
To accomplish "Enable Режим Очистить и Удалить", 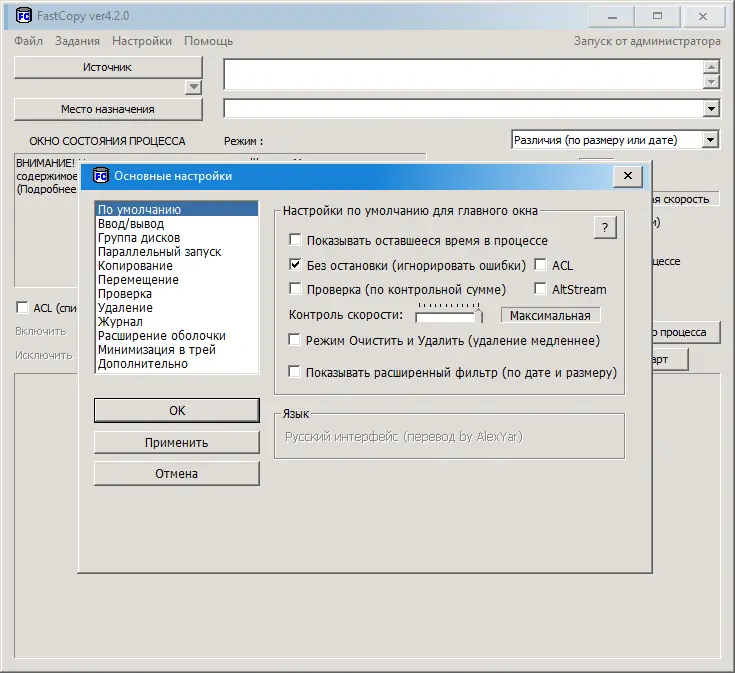I will click(294, 340).
